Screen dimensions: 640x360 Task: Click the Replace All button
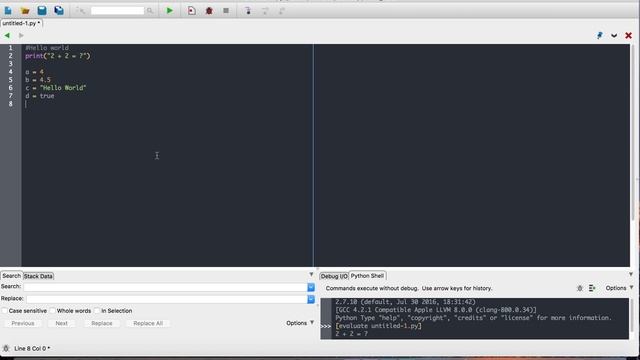[x=148, y=323]
